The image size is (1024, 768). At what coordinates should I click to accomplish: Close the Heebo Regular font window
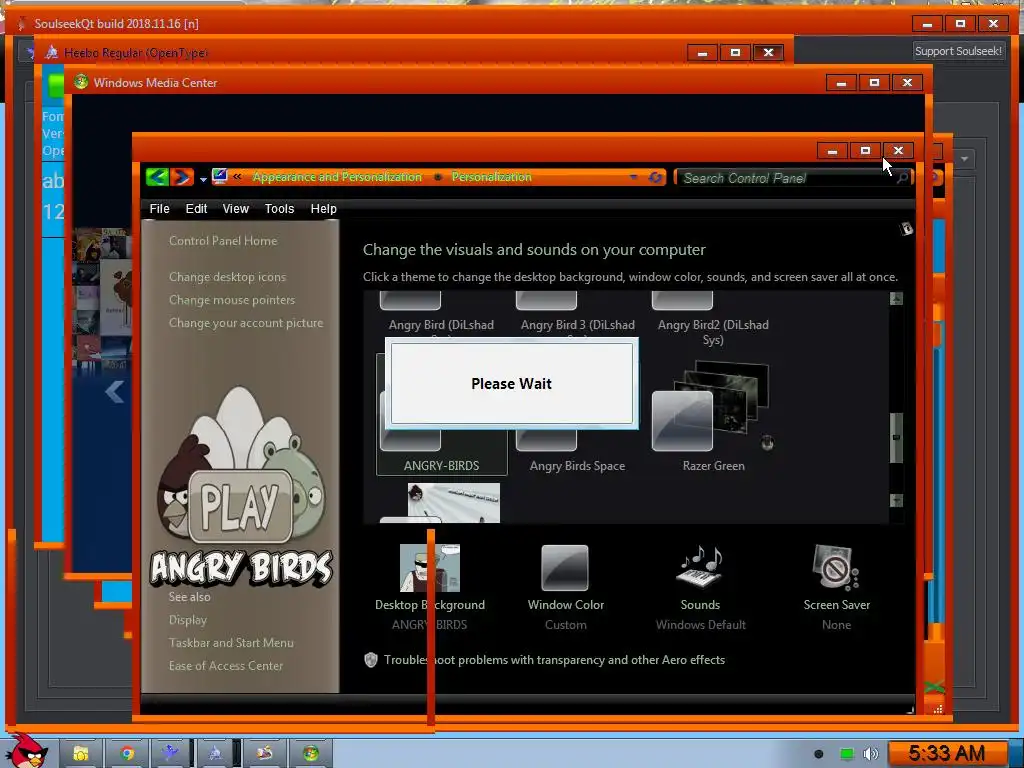click(768, 52)
